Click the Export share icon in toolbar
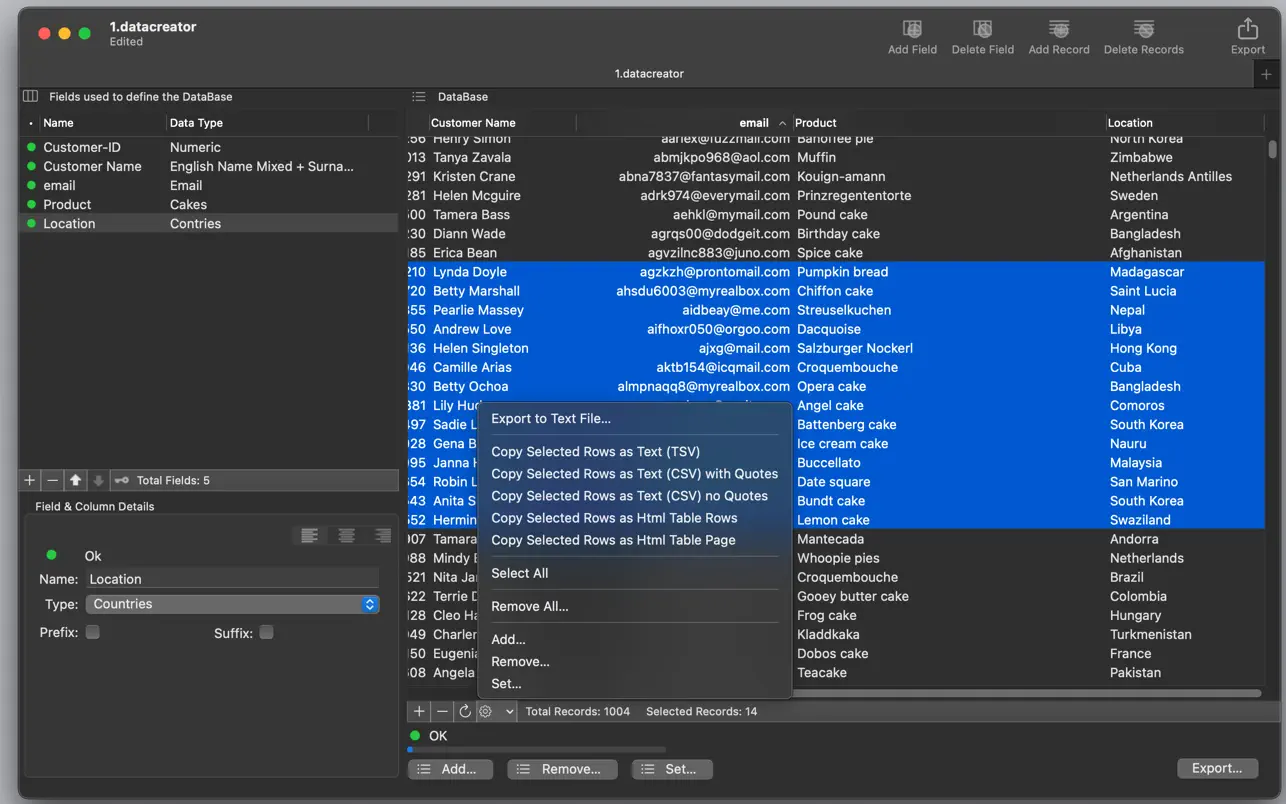 1247,30
